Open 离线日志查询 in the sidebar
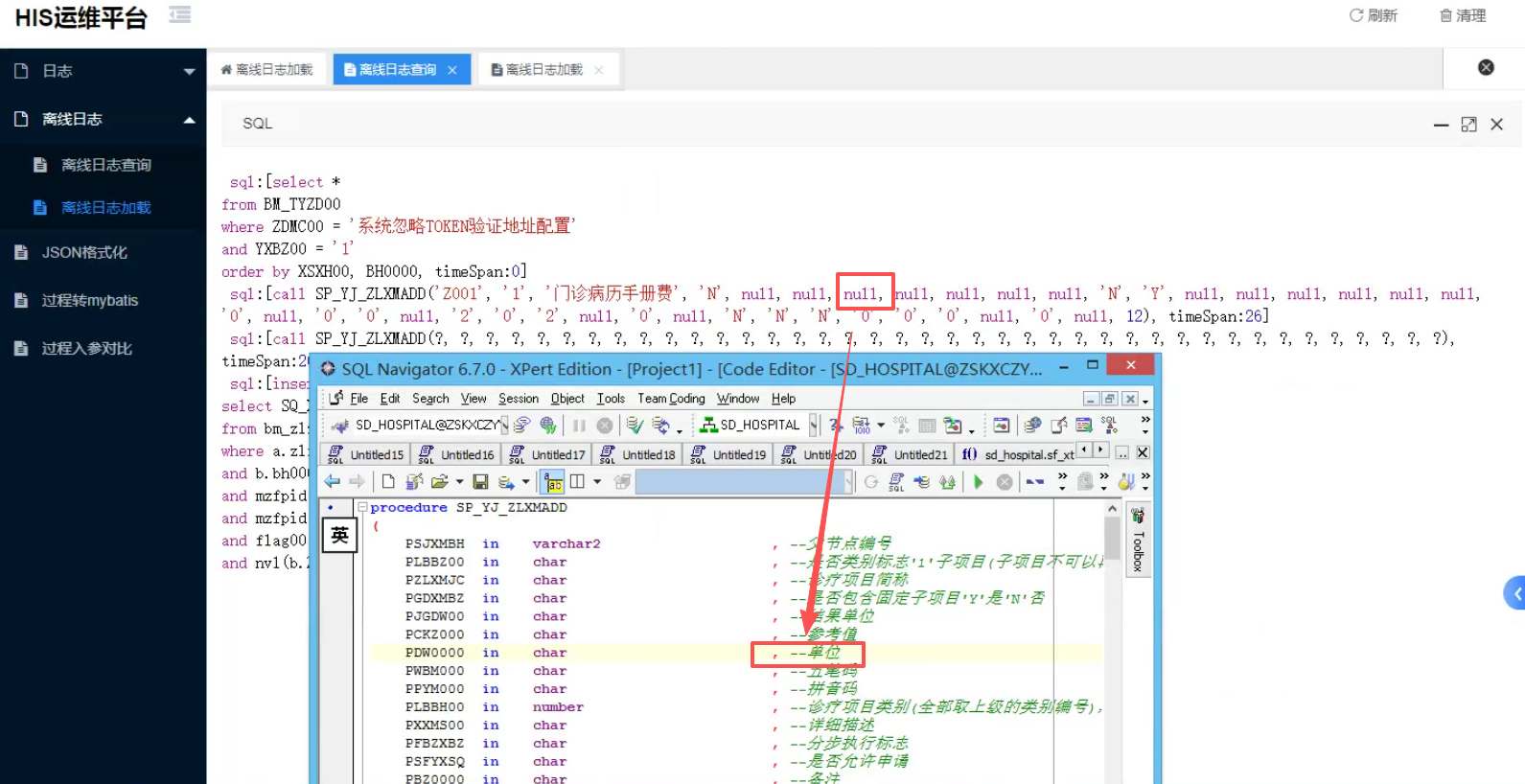 pyautogui.click(x=105, y=165)
